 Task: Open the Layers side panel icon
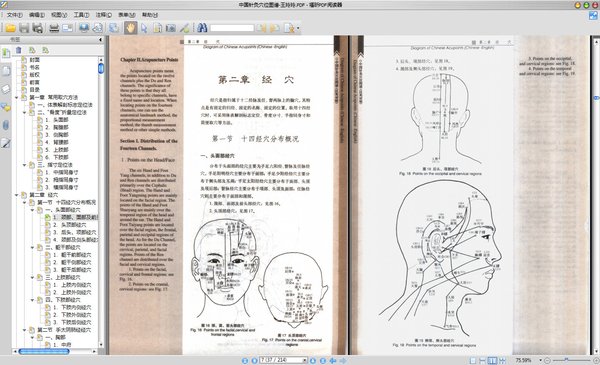(6, 89)
